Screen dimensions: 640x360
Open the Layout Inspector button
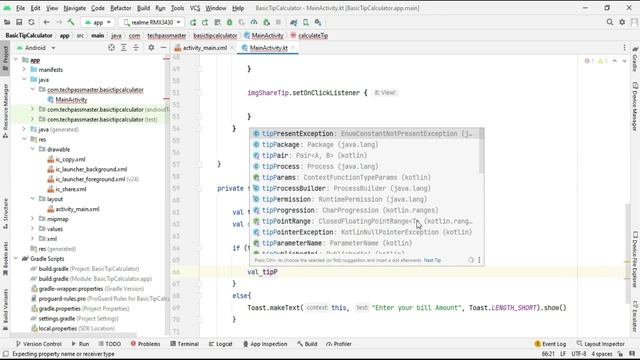(600, 344)
